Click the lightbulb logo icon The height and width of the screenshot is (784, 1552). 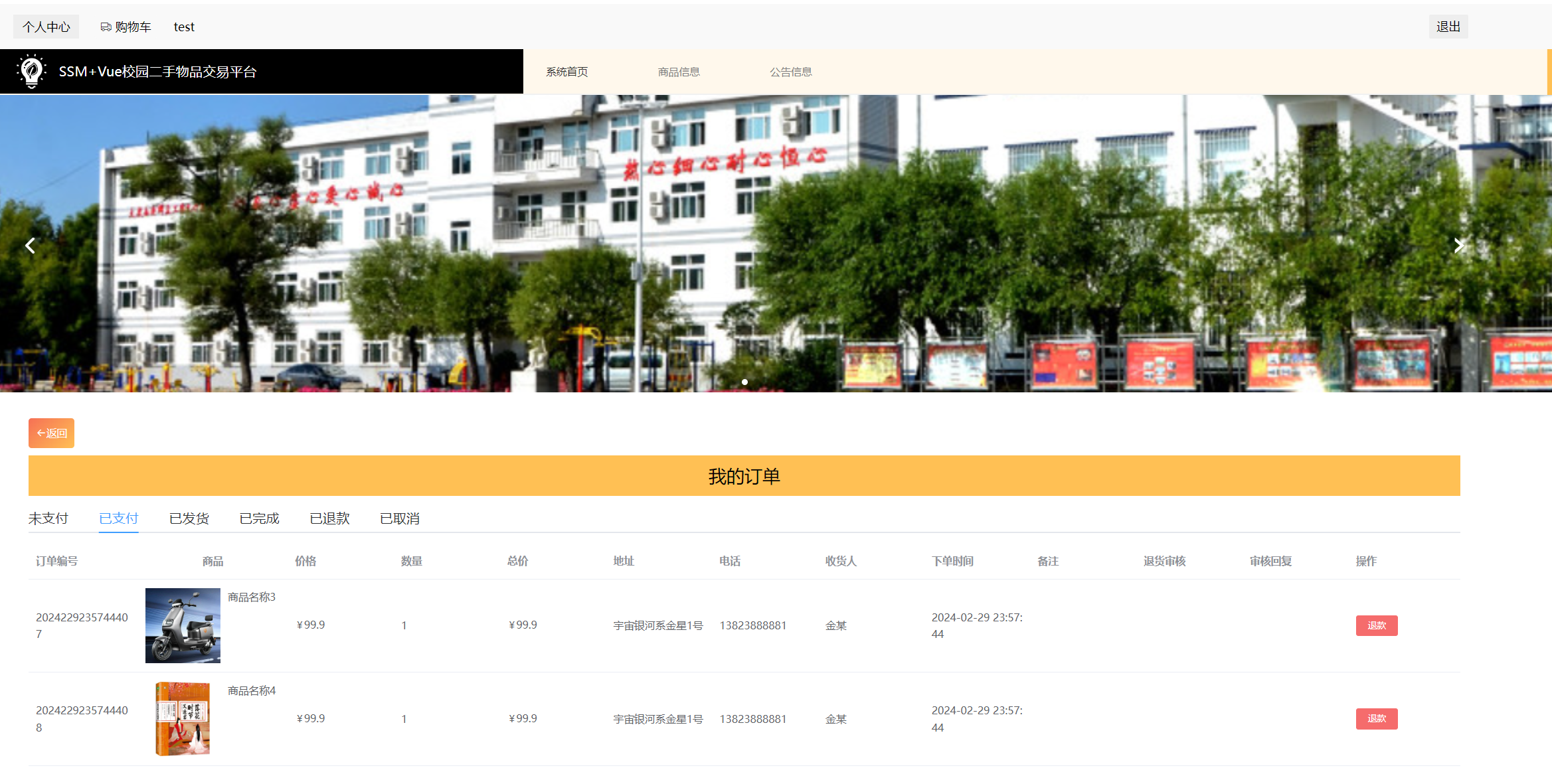point(31,71)
